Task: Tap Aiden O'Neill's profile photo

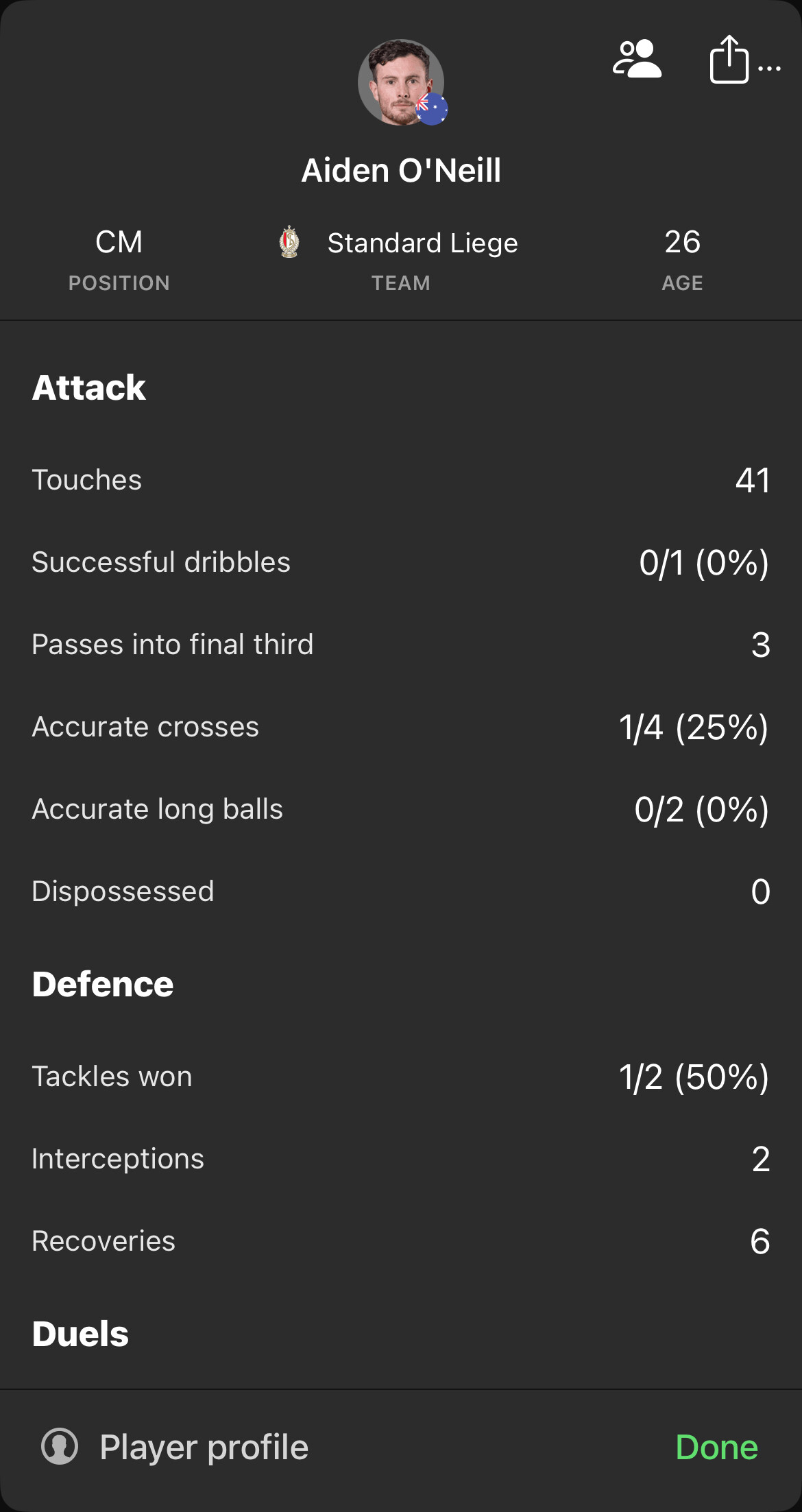Action: tap(401, 82)
